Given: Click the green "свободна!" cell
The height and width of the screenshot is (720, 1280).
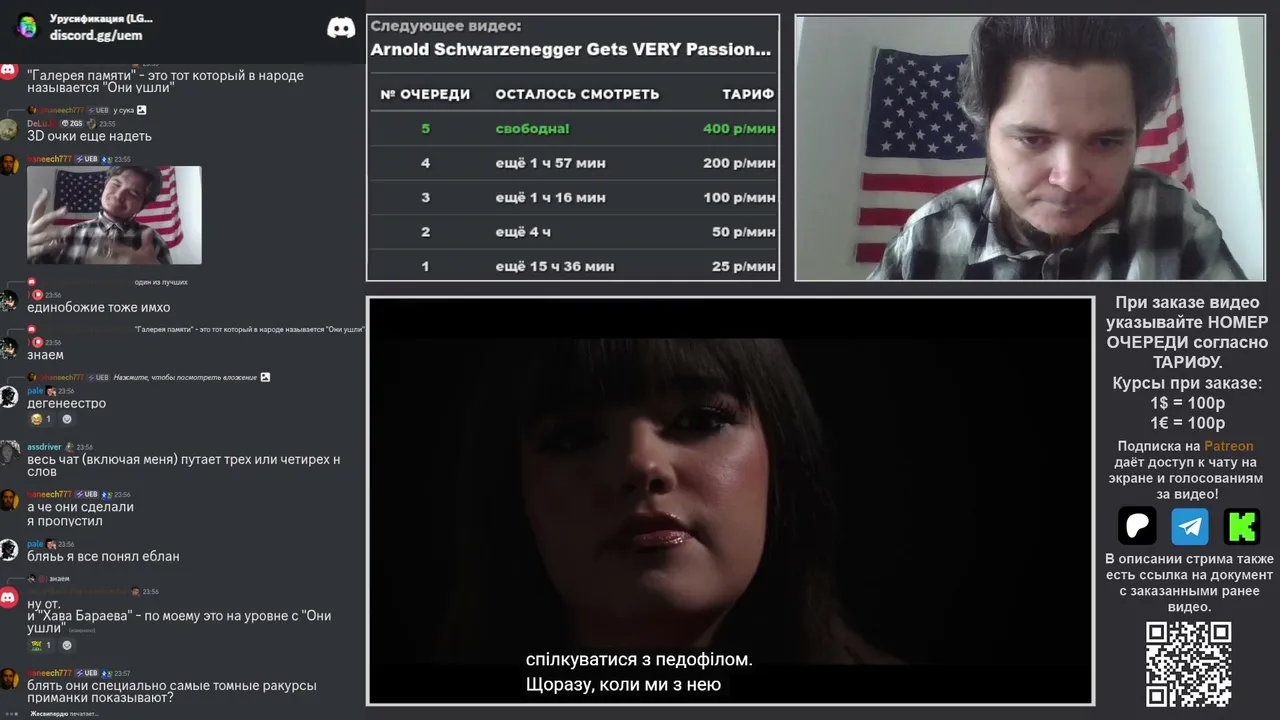Looking at the screenshot, I should click(x=532, y=129).
